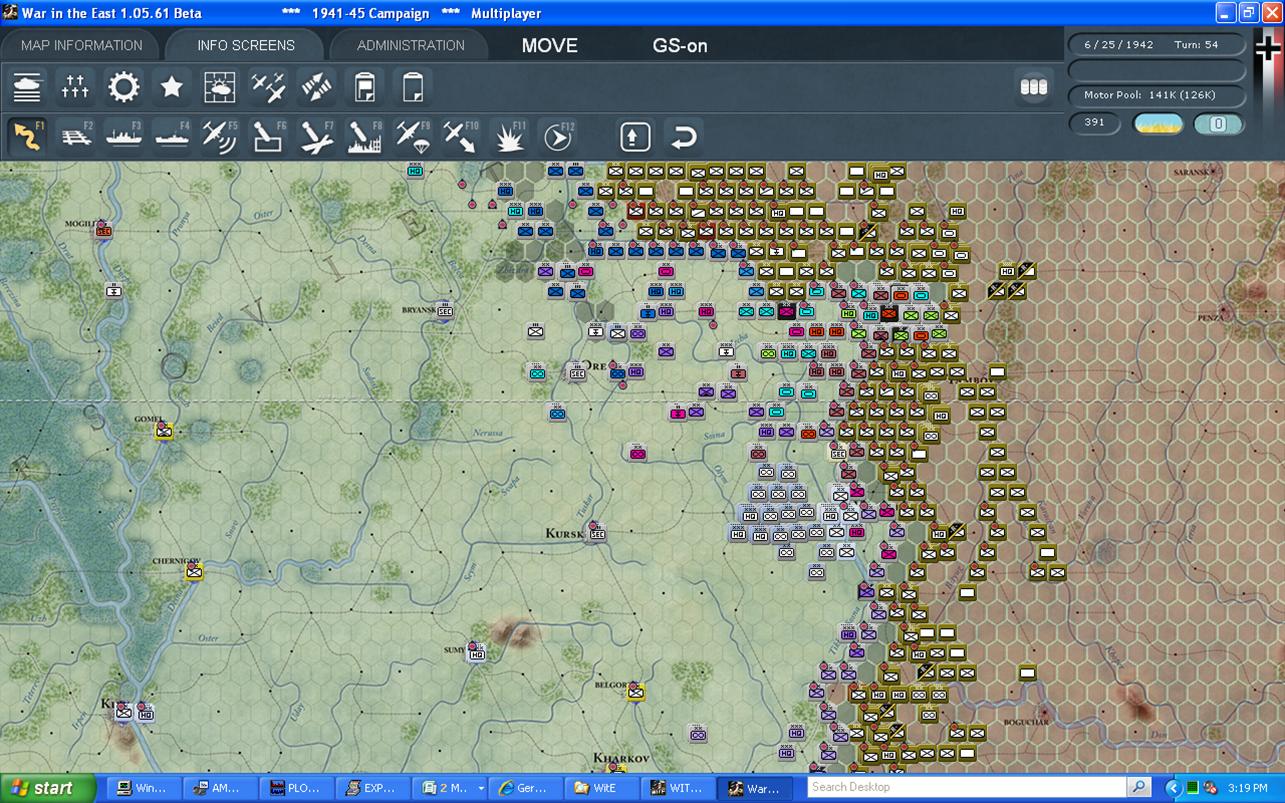This screenshot has height=803, width=1285.
Task: Select the F5 air recon mode
Action: click(220, 136)
